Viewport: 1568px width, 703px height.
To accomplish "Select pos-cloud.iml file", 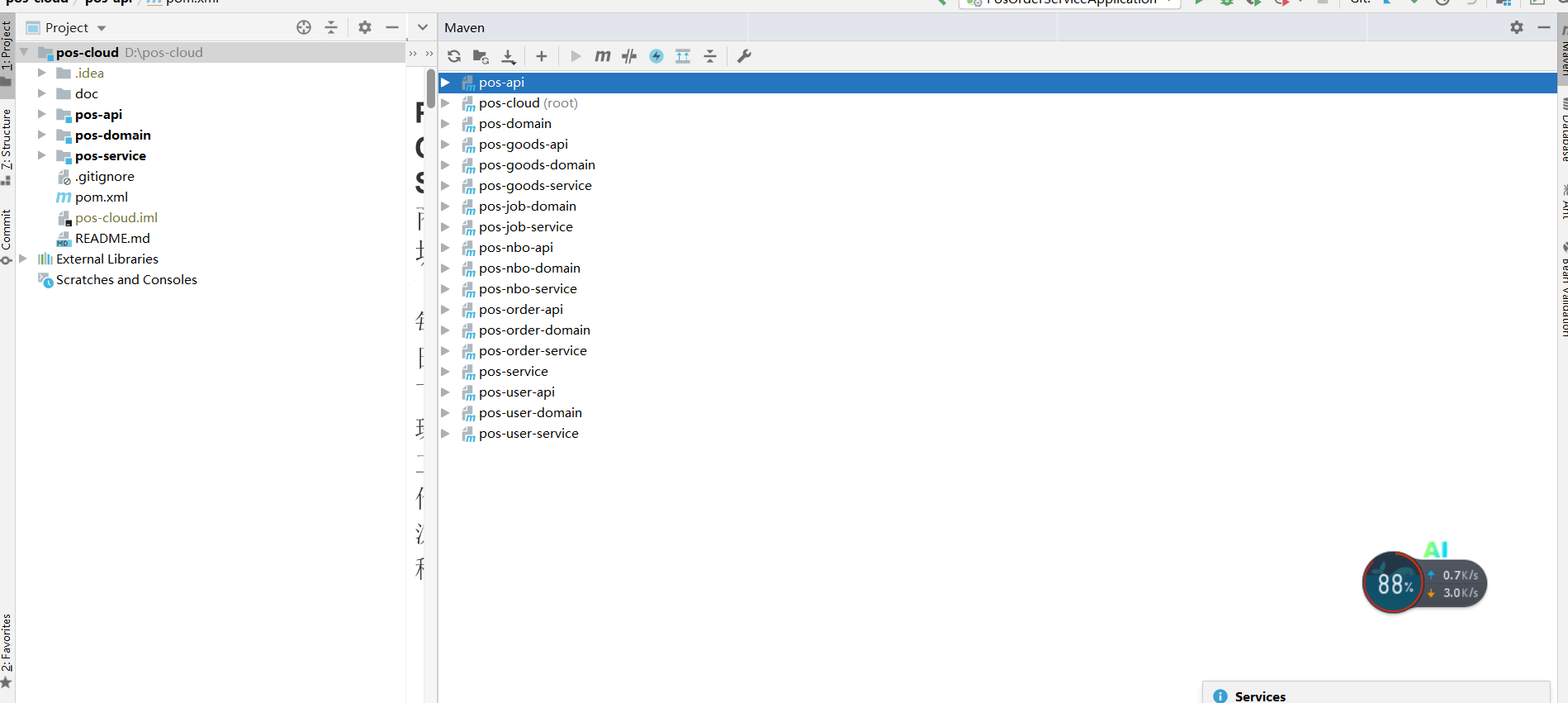I will [x=116, y=217].
